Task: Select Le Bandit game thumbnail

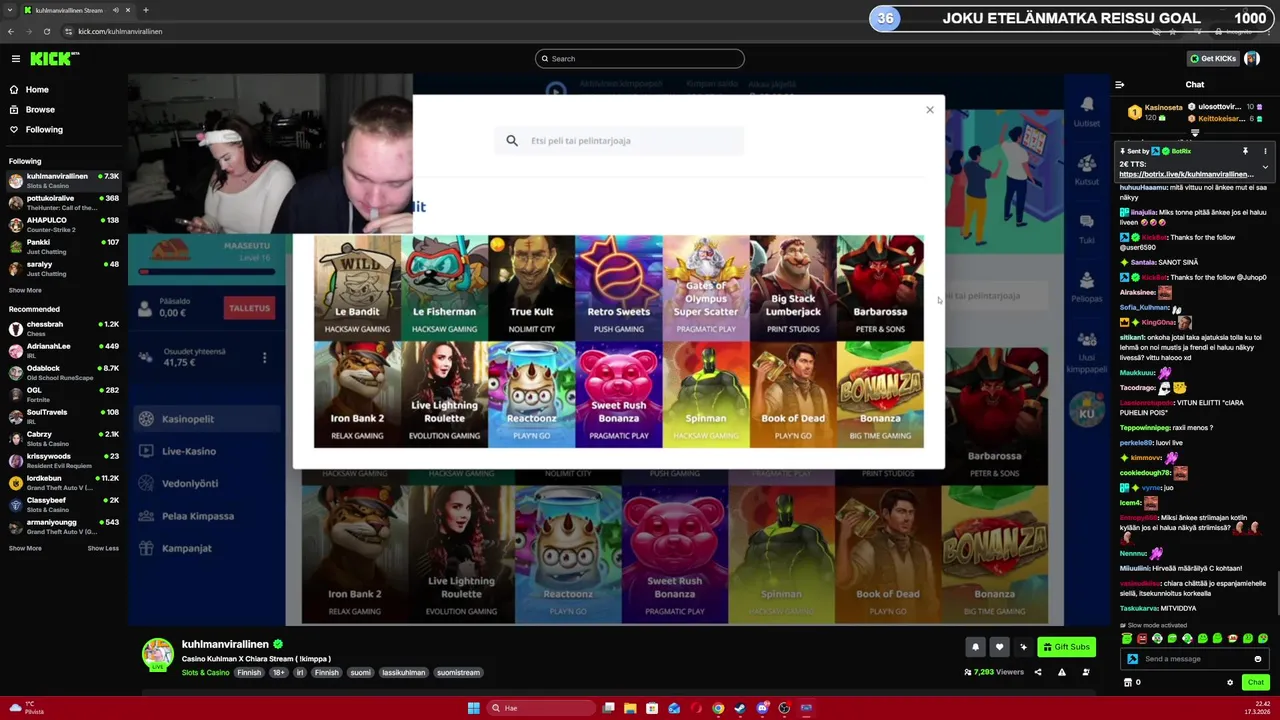Action: 357,287
